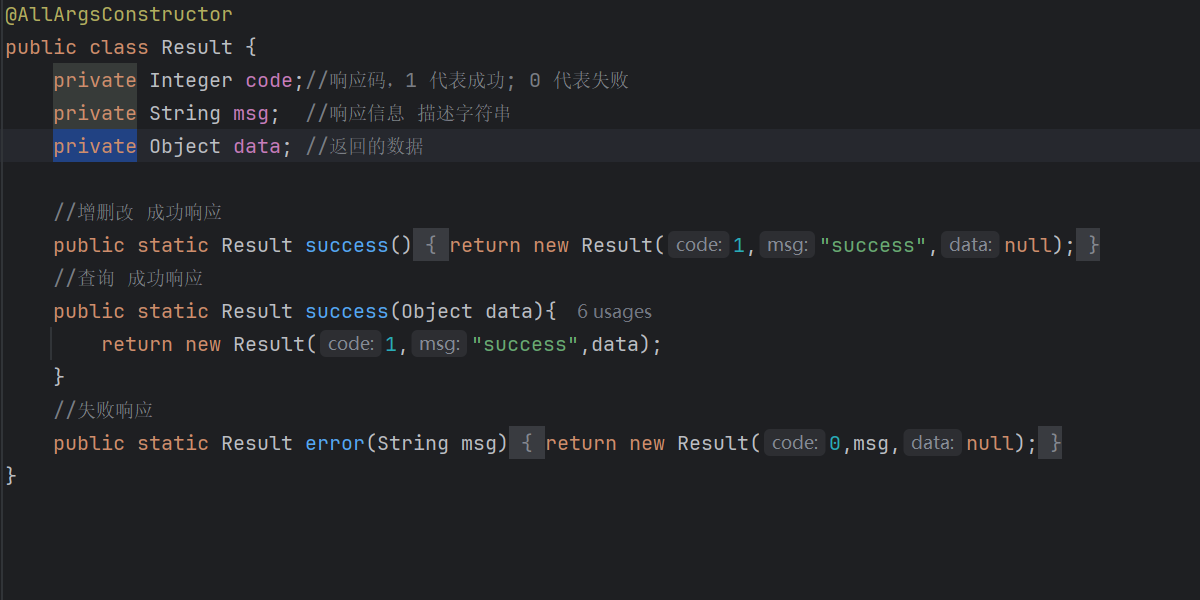The width and height of the screenshot is (1200, 600).
Task: Open the 6 usages link
Action: point(614,312)
